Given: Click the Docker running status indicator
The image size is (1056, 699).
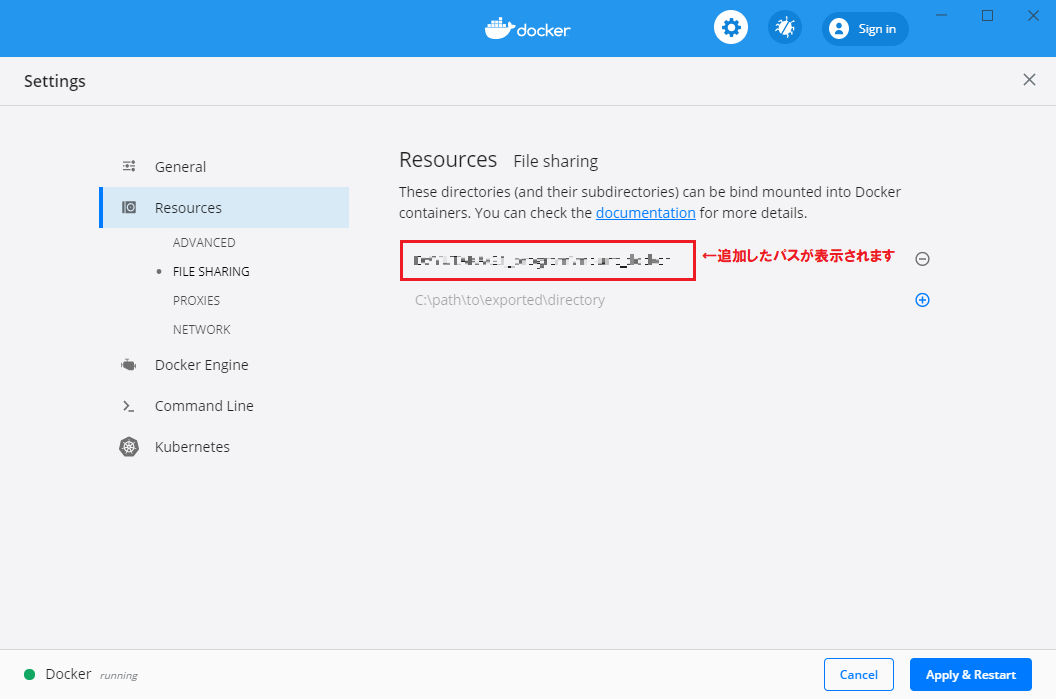Looking at the screenshot, I should pyautogui.click(x=30, y=674).
